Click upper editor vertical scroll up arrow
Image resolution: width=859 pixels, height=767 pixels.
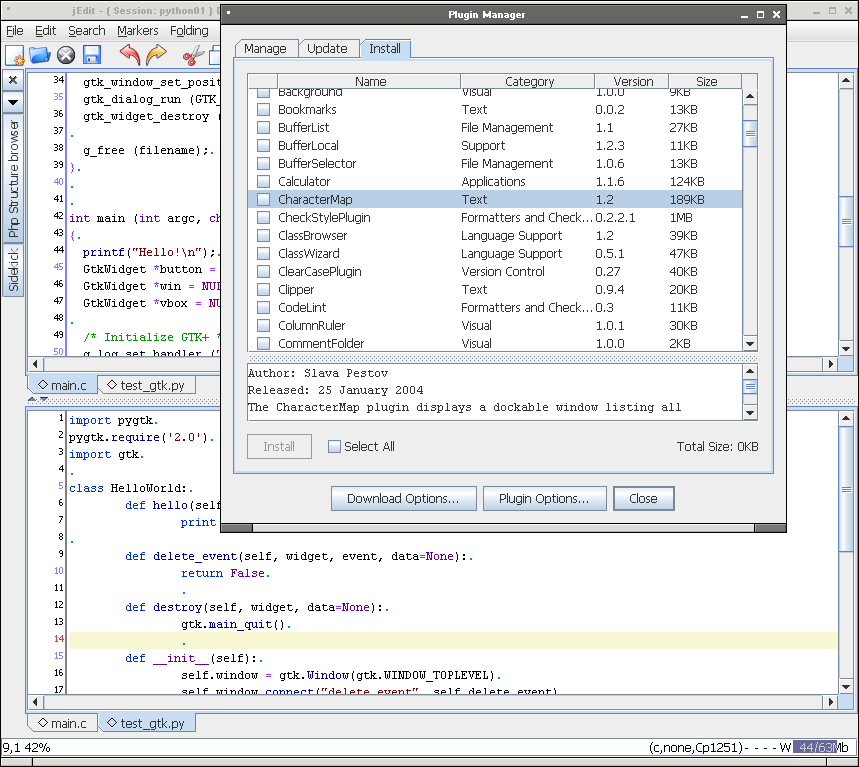click(846, 81)
